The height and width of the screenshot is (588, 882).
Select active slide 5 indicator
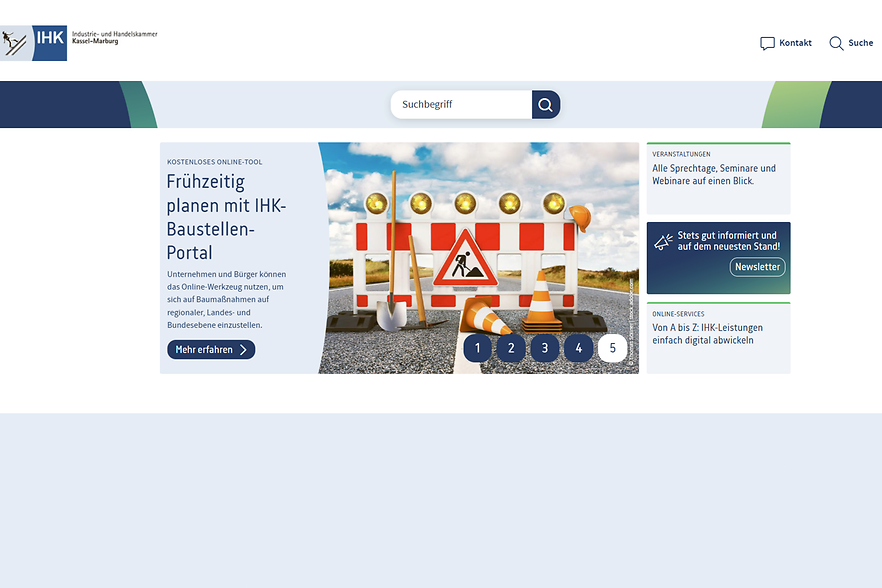[613, 348]
